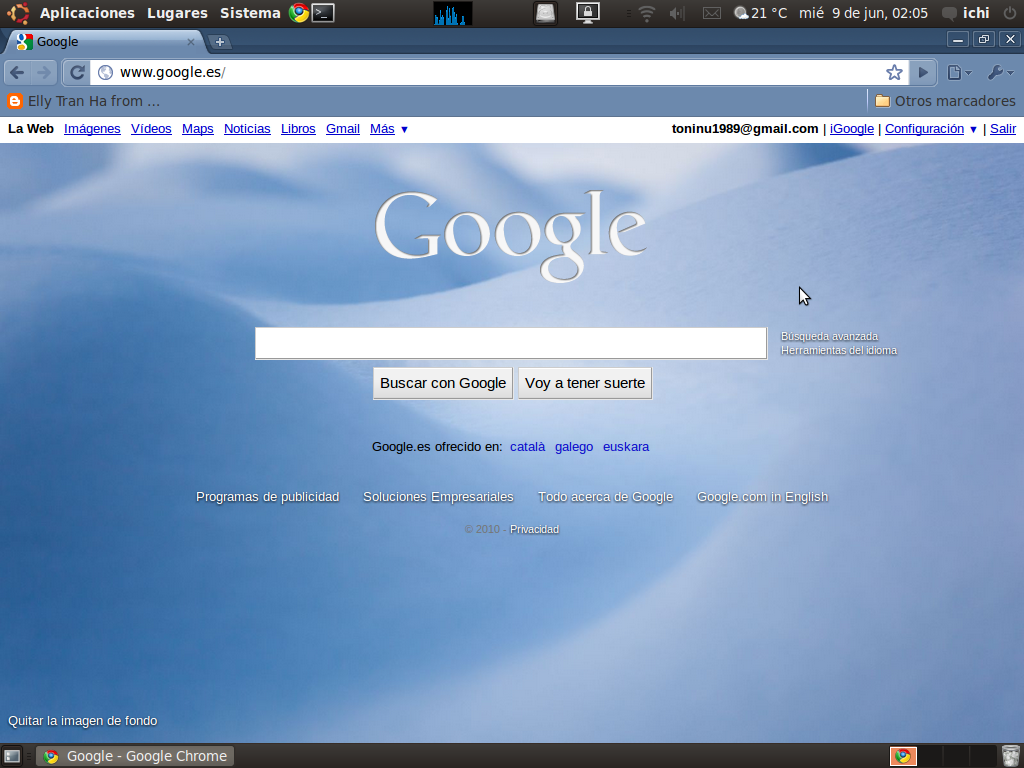Open the wrench settings menu dropdown
The image size is (1024, 768).
(1000, 72)
